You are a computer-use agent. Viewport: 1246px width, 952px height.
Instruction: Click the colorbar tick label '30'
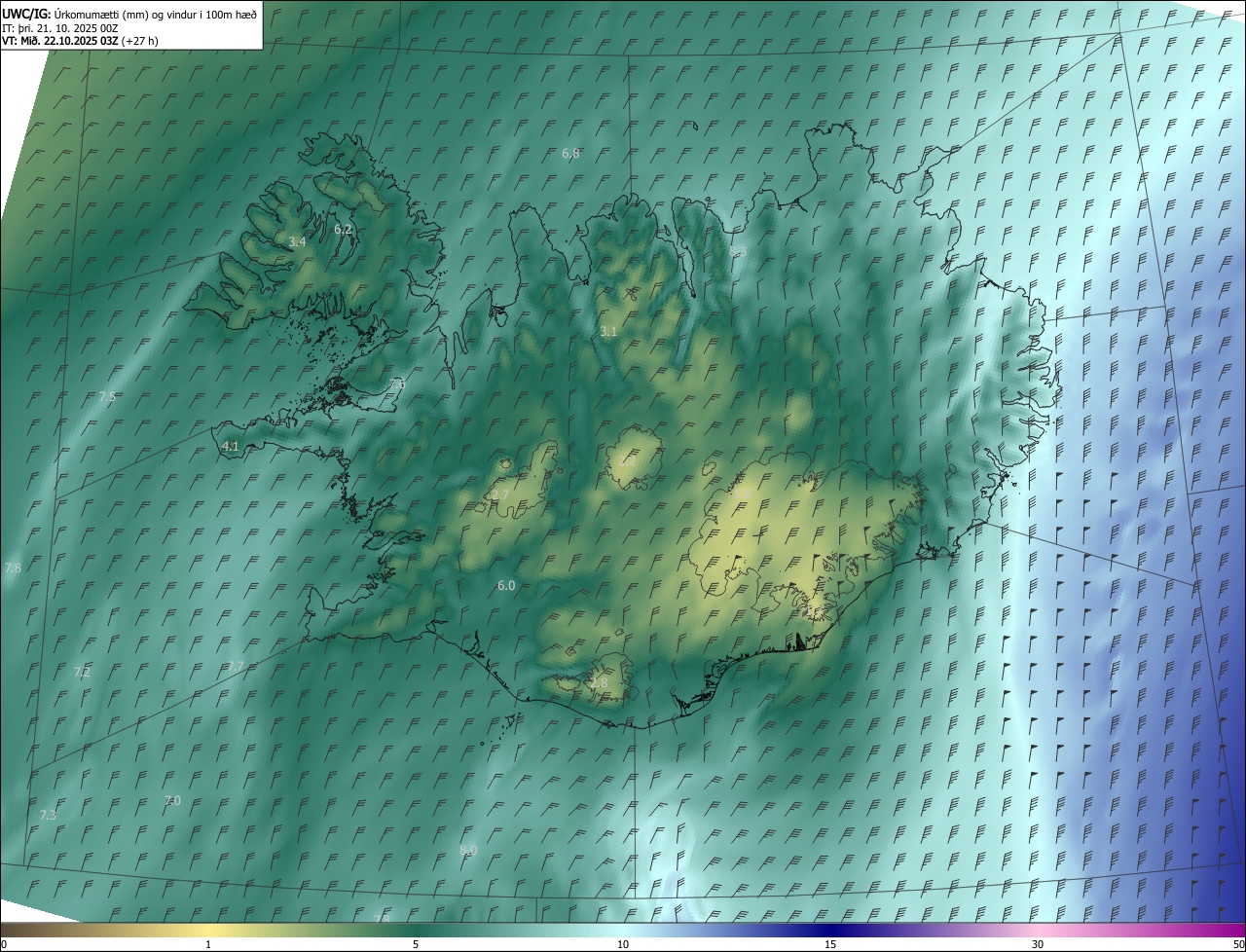point(1038,945)
